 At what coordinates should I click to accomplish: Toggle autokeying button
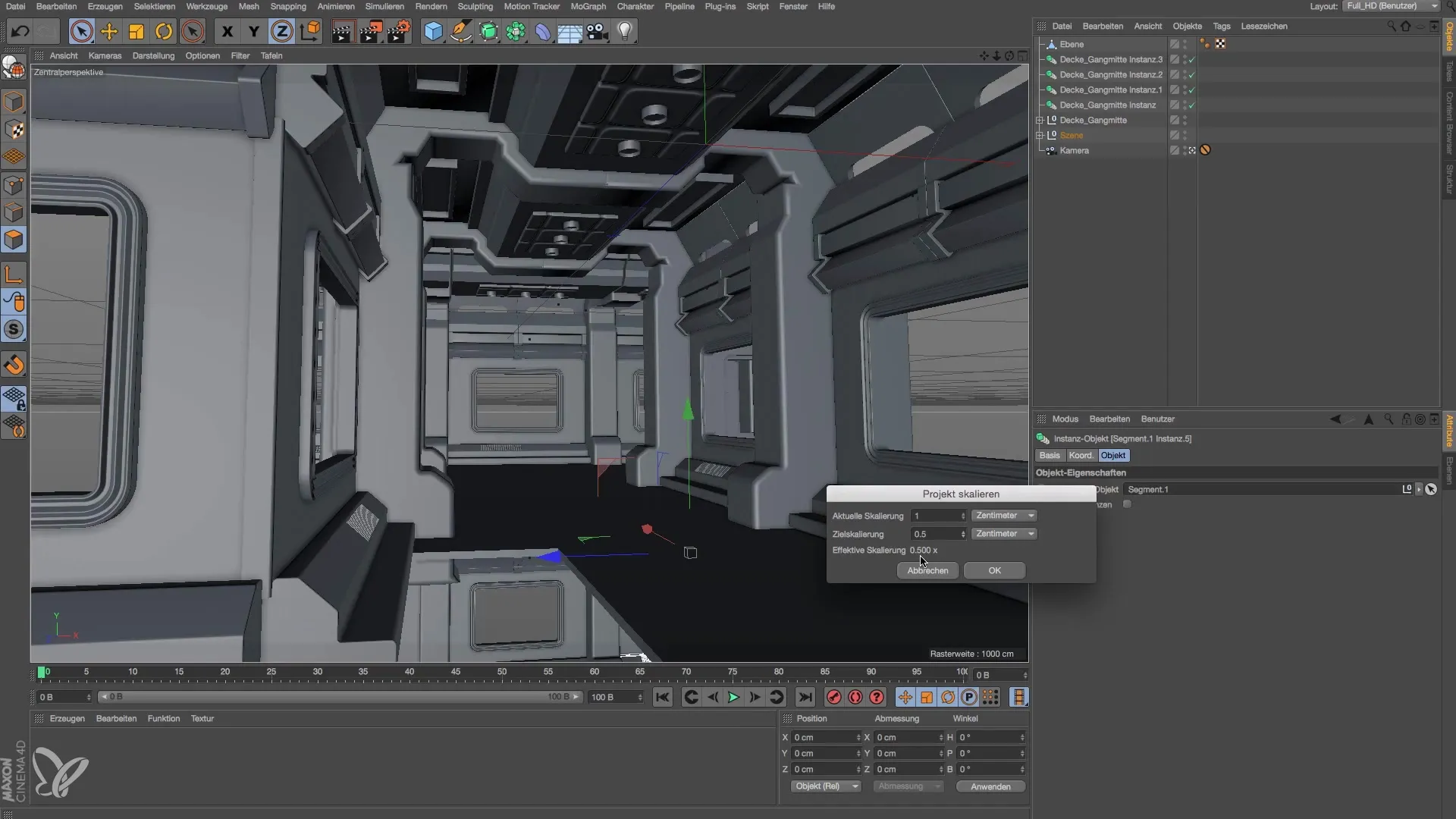pyautogui.click(x=855, y=697)
